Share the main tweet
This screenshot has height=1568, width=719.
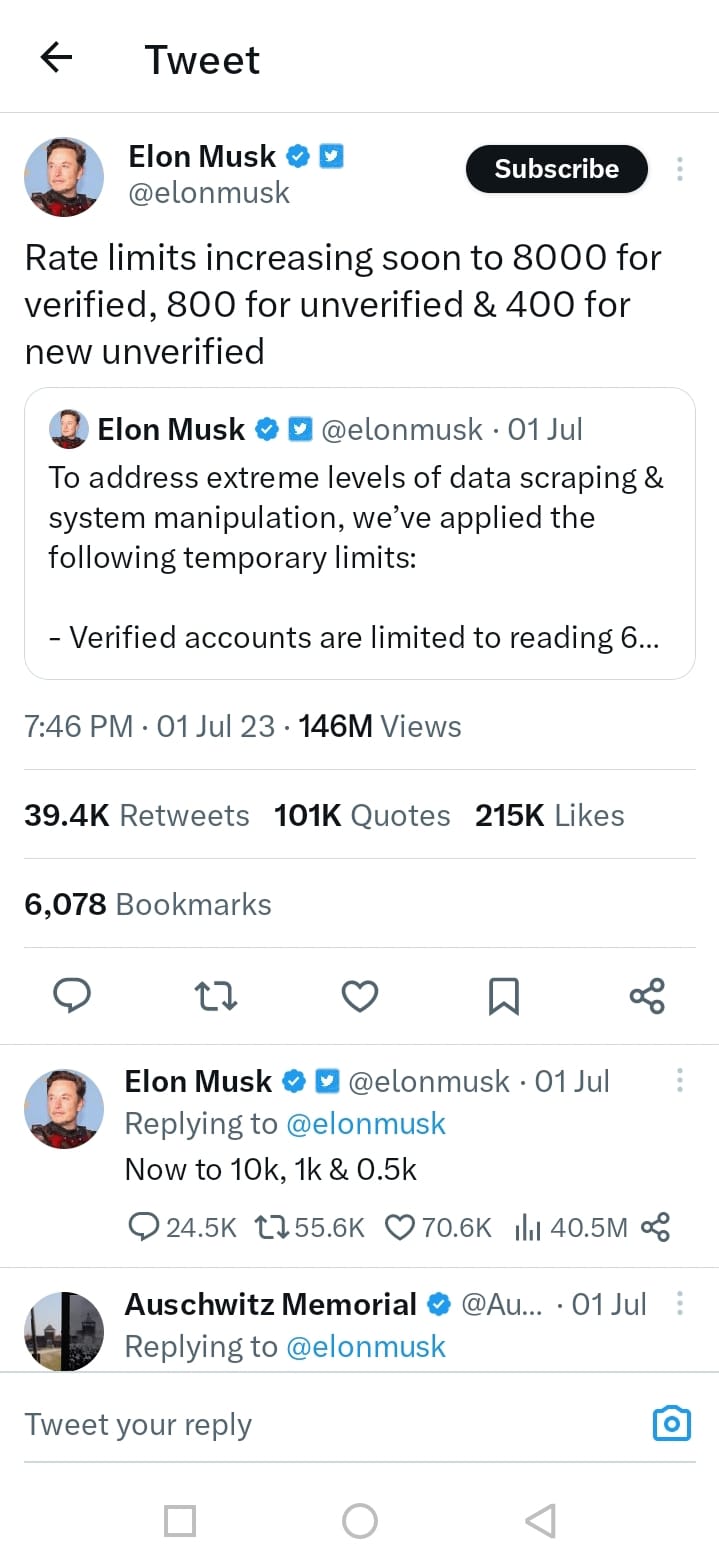click(647, 996)
